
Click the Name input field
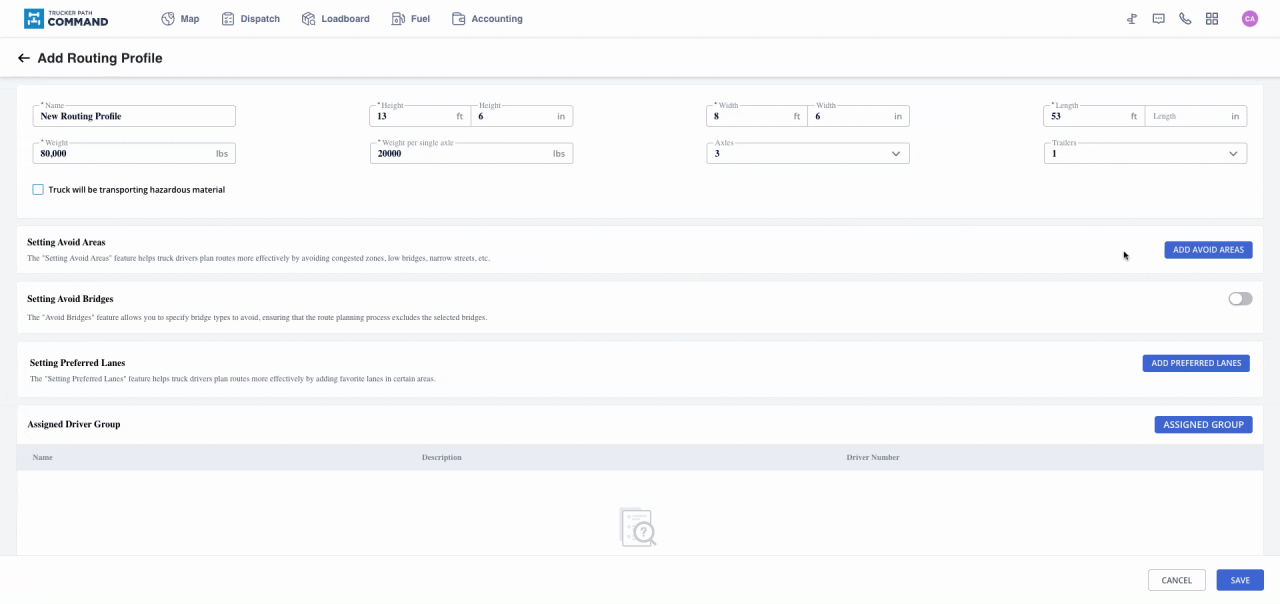point(134,116)
